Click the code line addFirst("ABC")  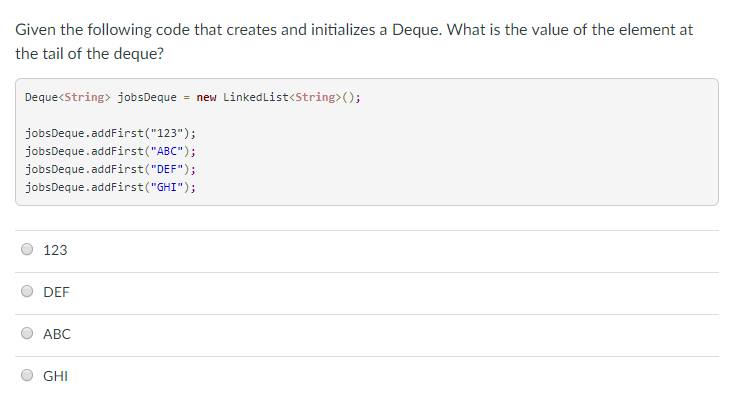110,151
